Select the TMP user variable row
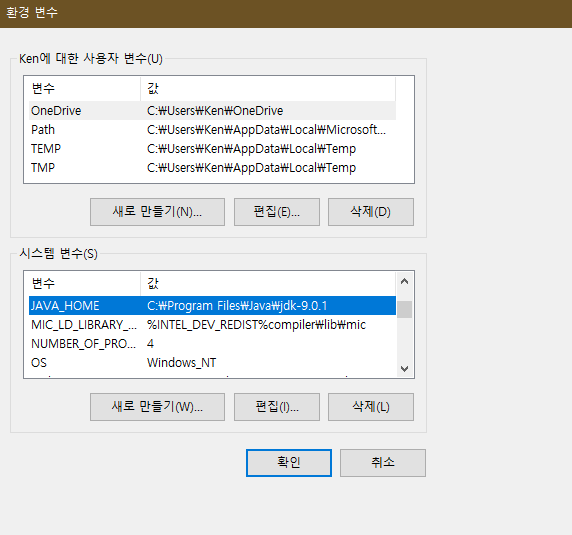The width and height of the screenshot is (572, 535). coord(212,167)
